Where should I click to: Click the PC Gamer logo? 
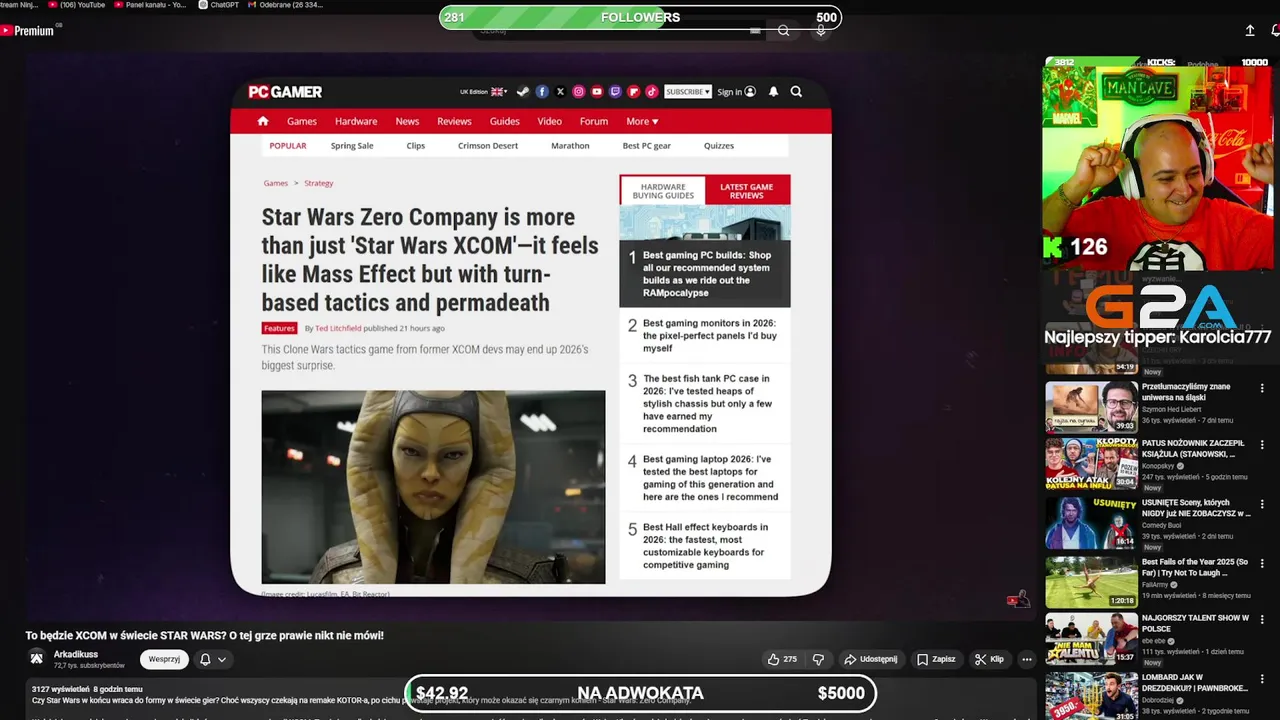pyautogui.click(x=285, y=91)
